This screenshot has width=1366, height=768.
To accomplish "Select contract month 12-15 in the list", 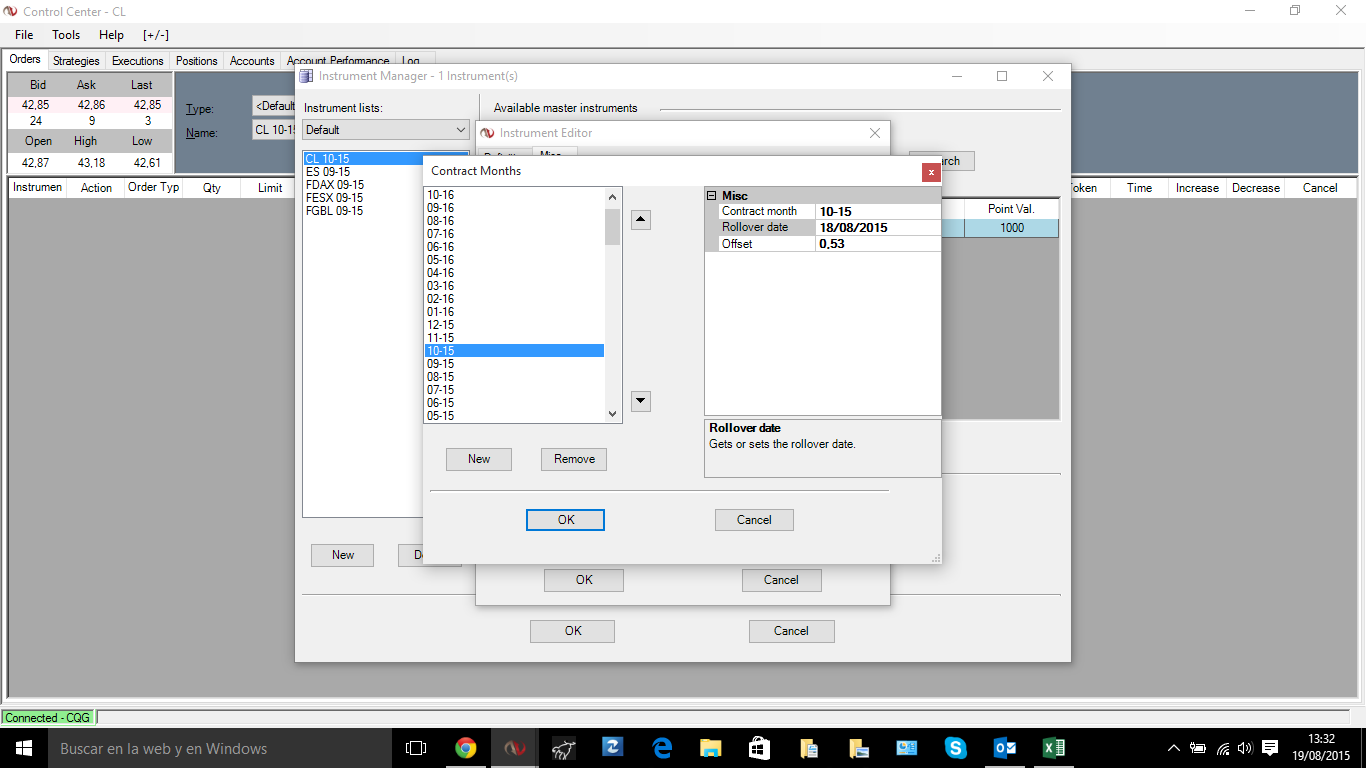I will pos(514,325).
